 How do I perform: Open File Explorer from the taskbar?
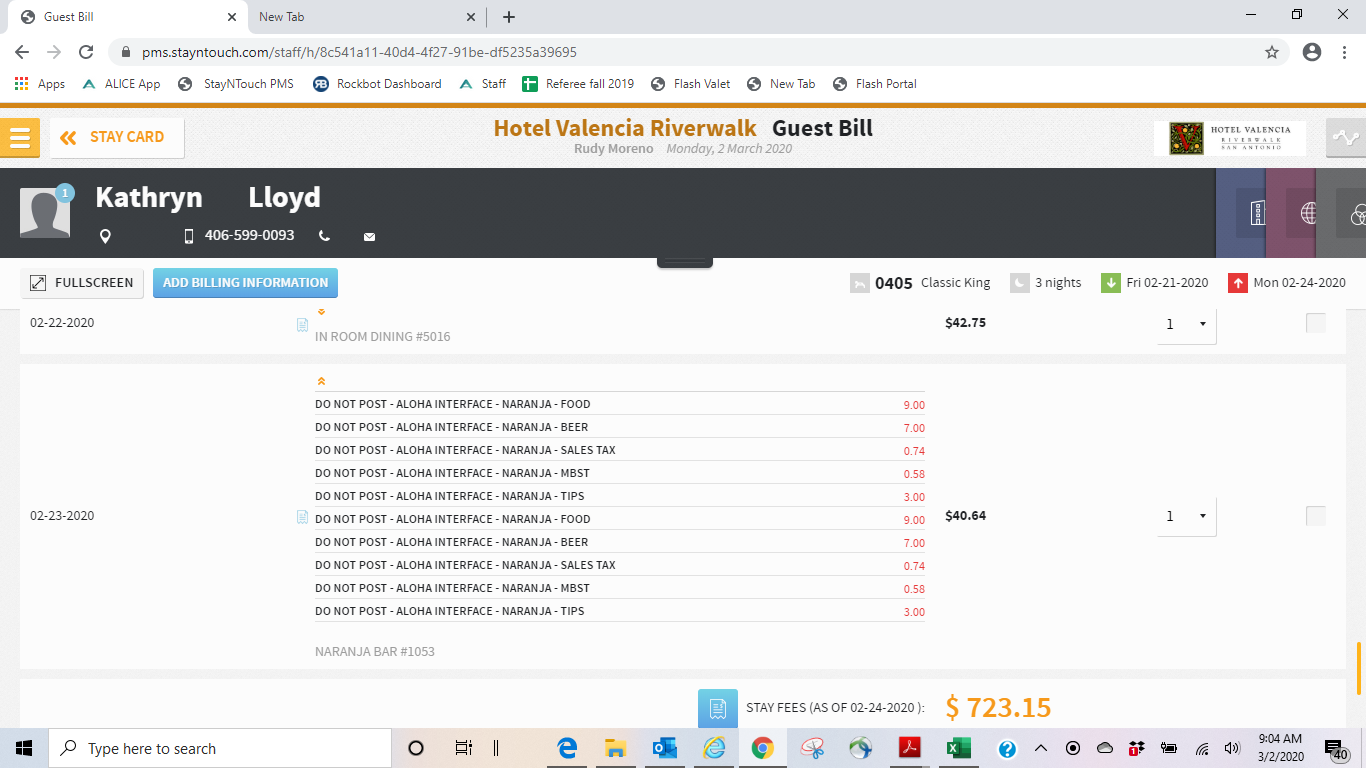[x=615, y=748]
